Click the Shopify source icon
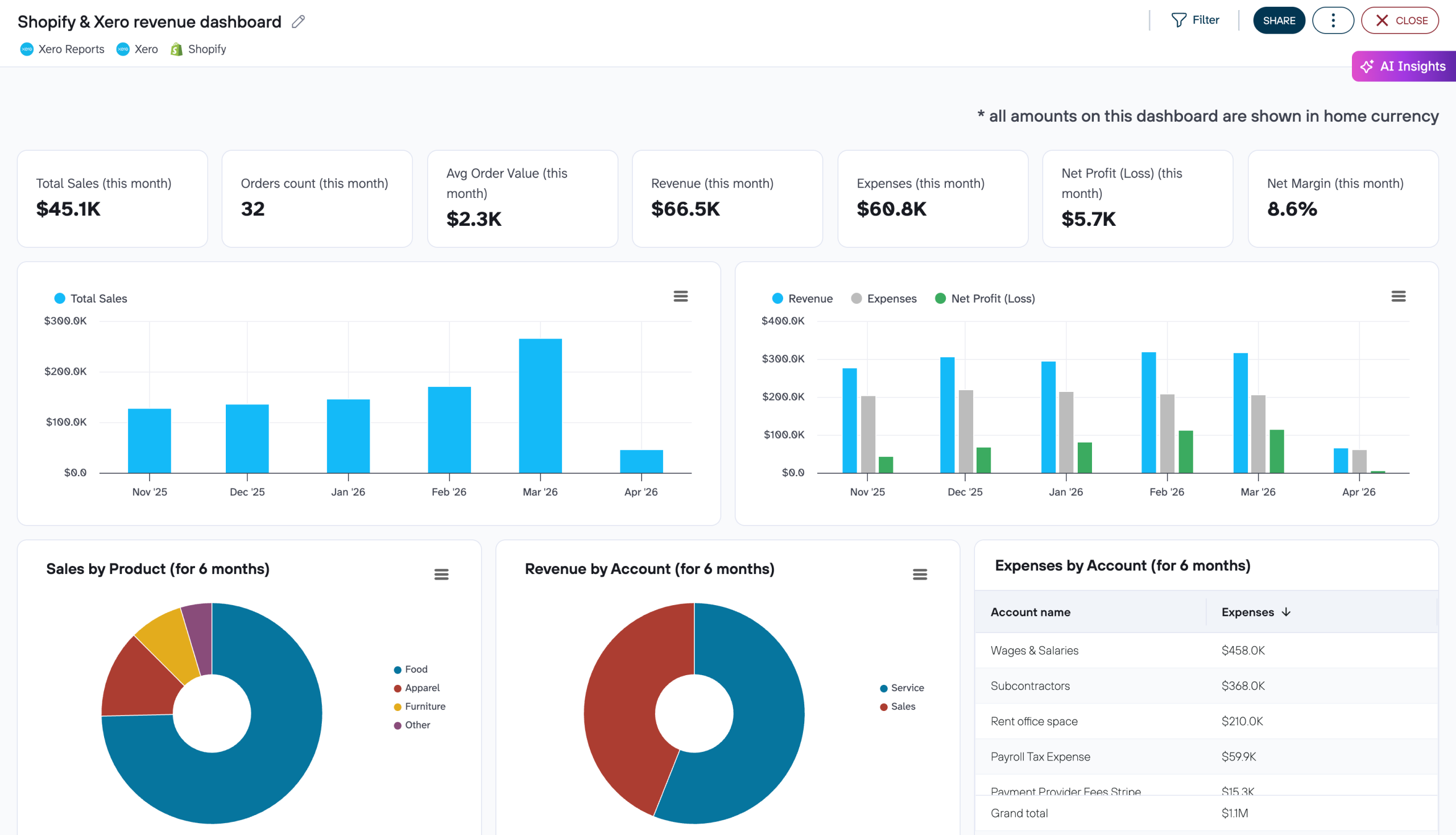1456x835 pixels. [177, 49]
